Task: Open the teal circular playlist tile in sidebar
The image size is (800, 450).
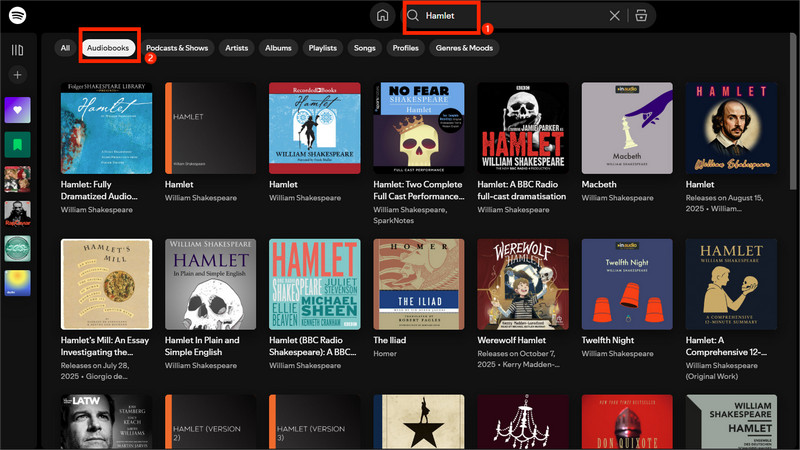Action: coord(17,248)
